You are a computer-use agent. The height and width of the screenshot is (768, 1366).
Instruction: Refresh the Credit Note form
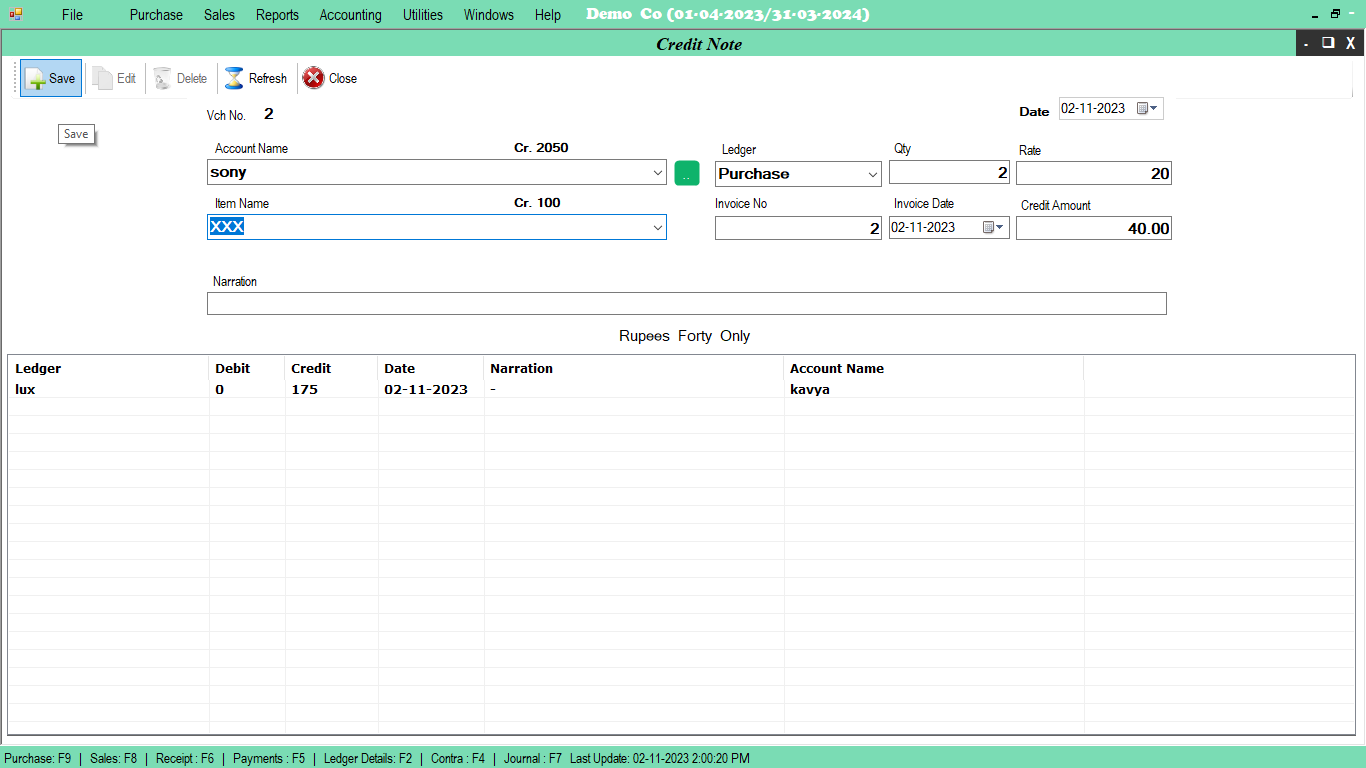[x=255, y=78]
